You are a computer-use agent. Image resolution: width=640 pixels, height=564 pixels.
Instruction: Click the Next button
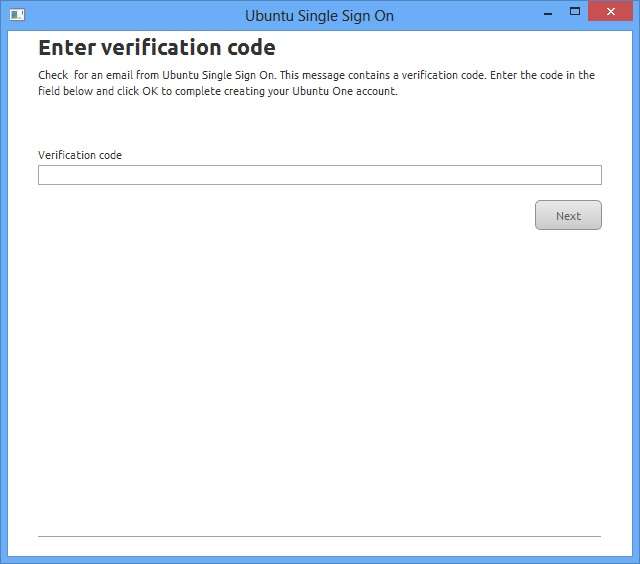tap(568, 215)
